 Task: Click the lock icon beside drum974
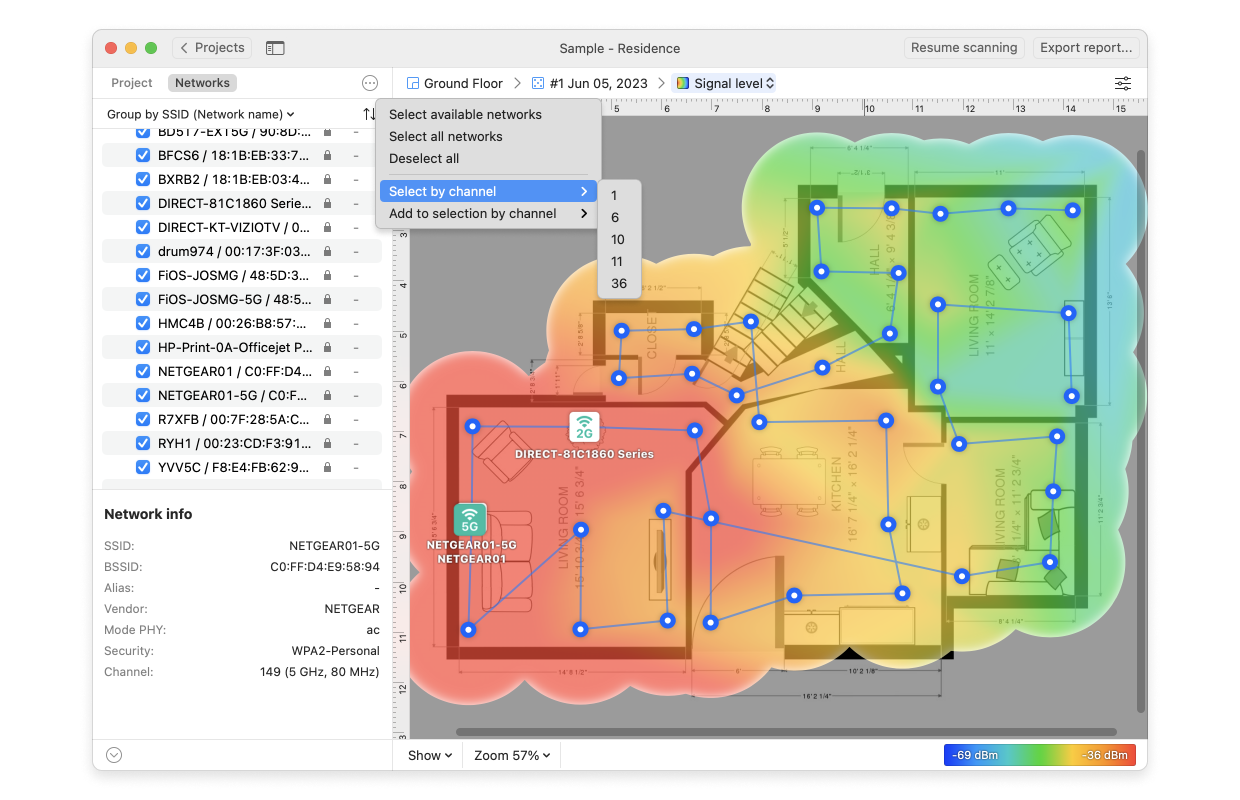(x=327, y=252)
